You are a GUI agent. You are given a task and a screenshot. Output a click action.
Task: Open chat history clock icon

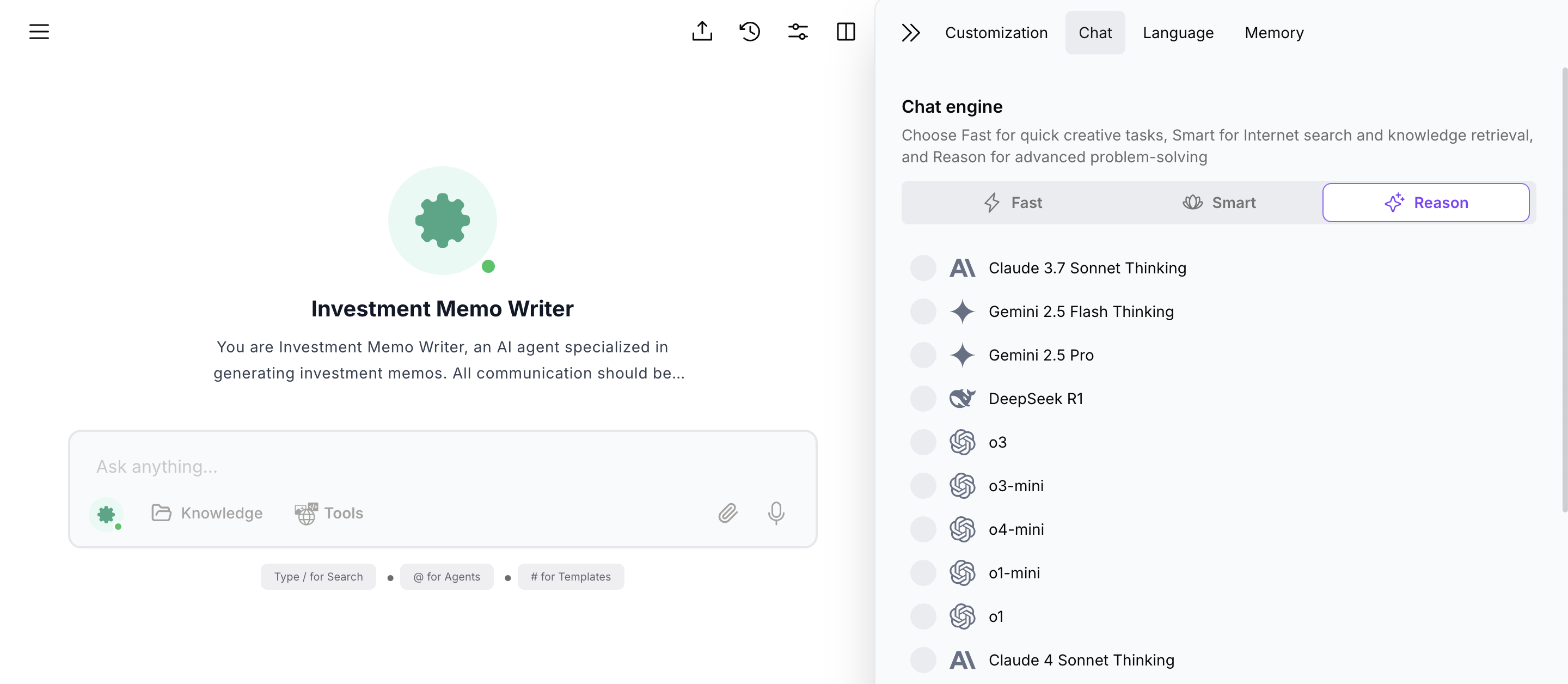pos(750,32)
